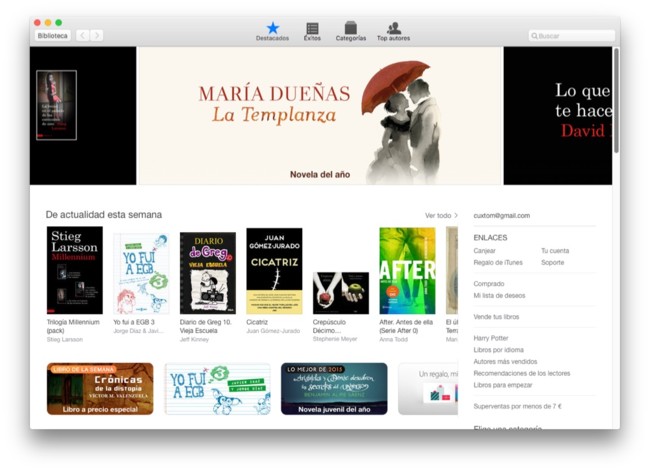This screenshot has width=650, height=472.
Task: Open Libros por idioma link
Action: pyautogui.click(x=498, y=350)
